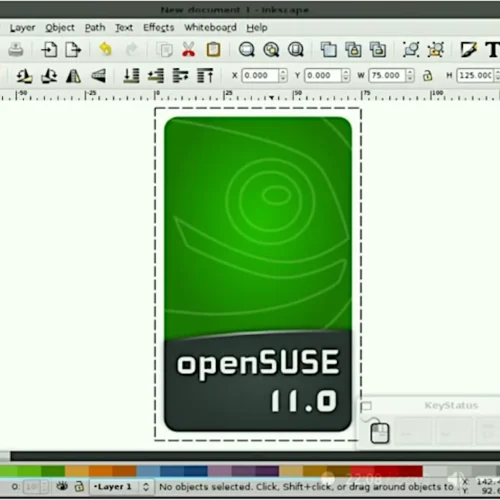Click the Y position spinner arrows
The height and width of the screenshot is (500, 500).
(345, 75)
